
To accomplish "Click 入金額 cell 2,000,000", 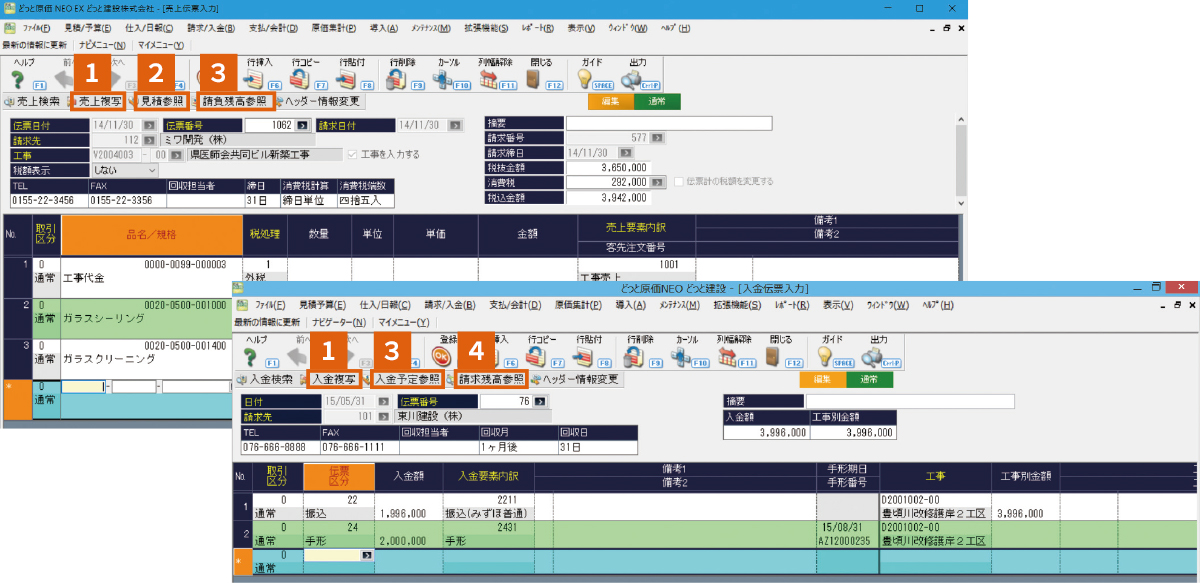I will 409,541.
